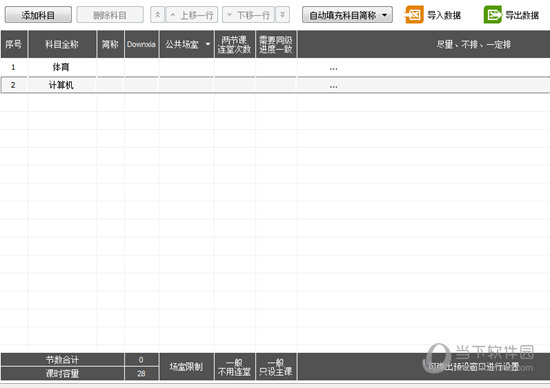This screenshot has height=388, width=550.
Task: Click the 需要同级进度一致 column header
Action: coord(276,44)
